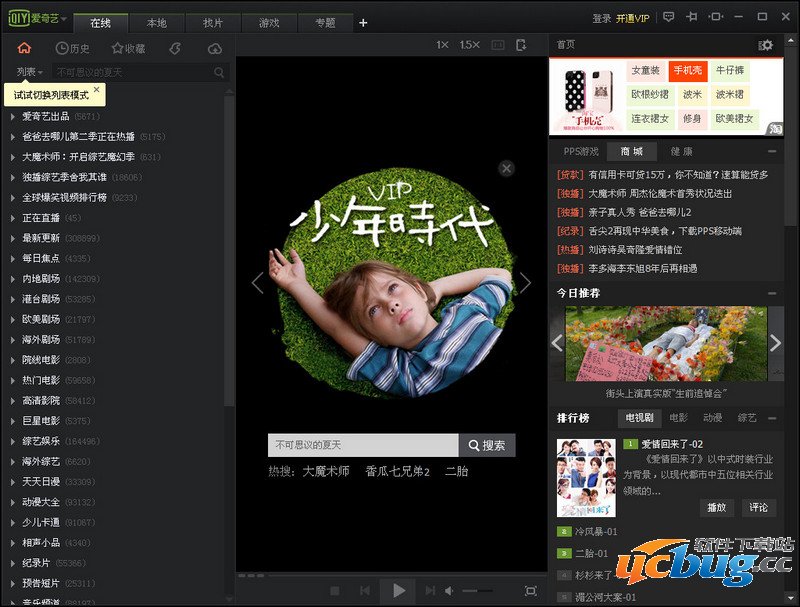Open settings gear in right panel header
This screenshot has width=800, height=607.
pos(765,45)
